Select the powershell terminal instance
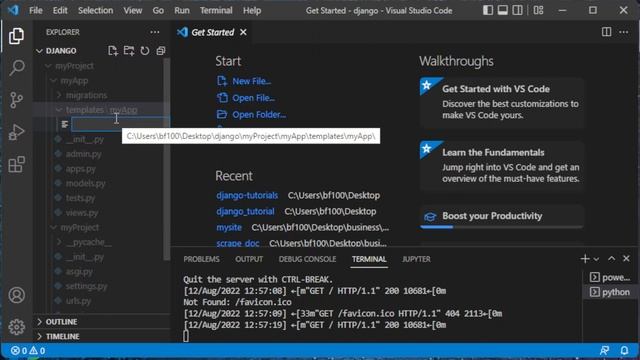 coord(610,278)
